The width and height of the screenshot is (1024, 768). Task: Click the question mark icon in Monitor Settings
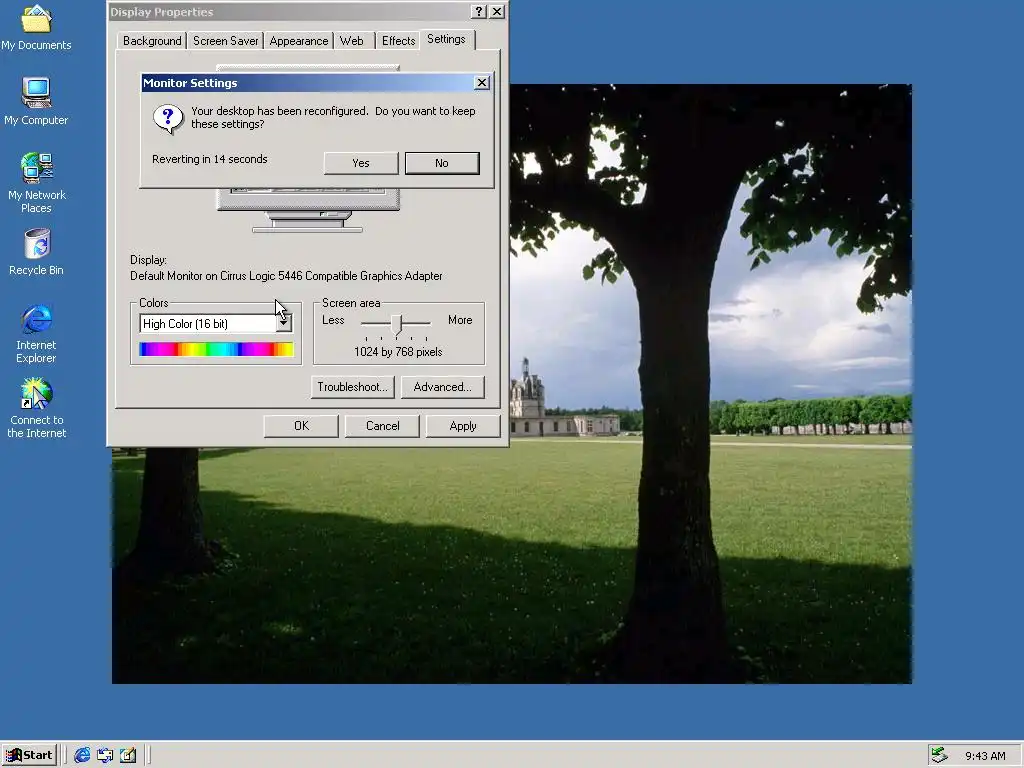click(168, 119)
